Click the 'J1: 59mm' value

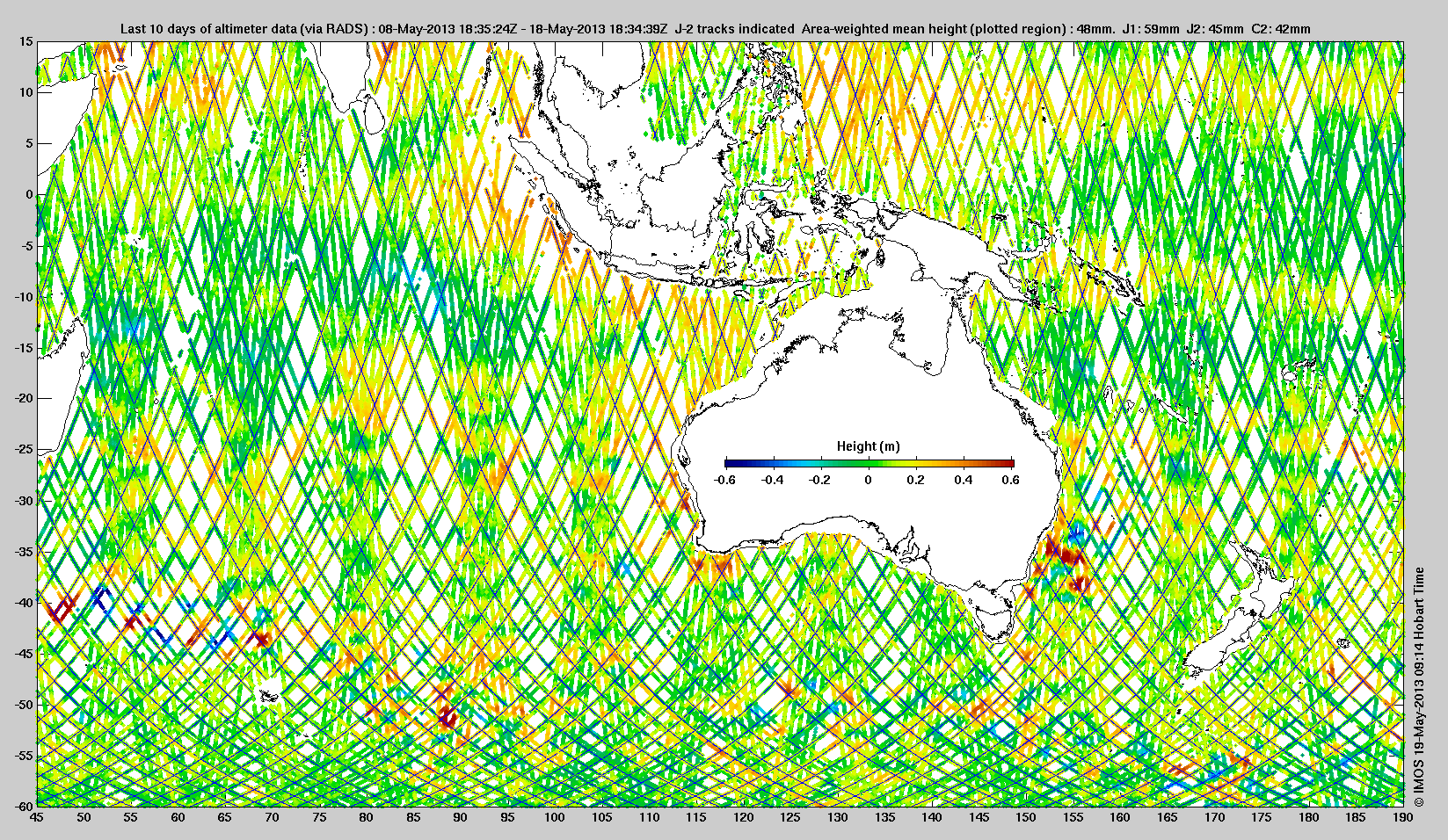pos(1152,29)
